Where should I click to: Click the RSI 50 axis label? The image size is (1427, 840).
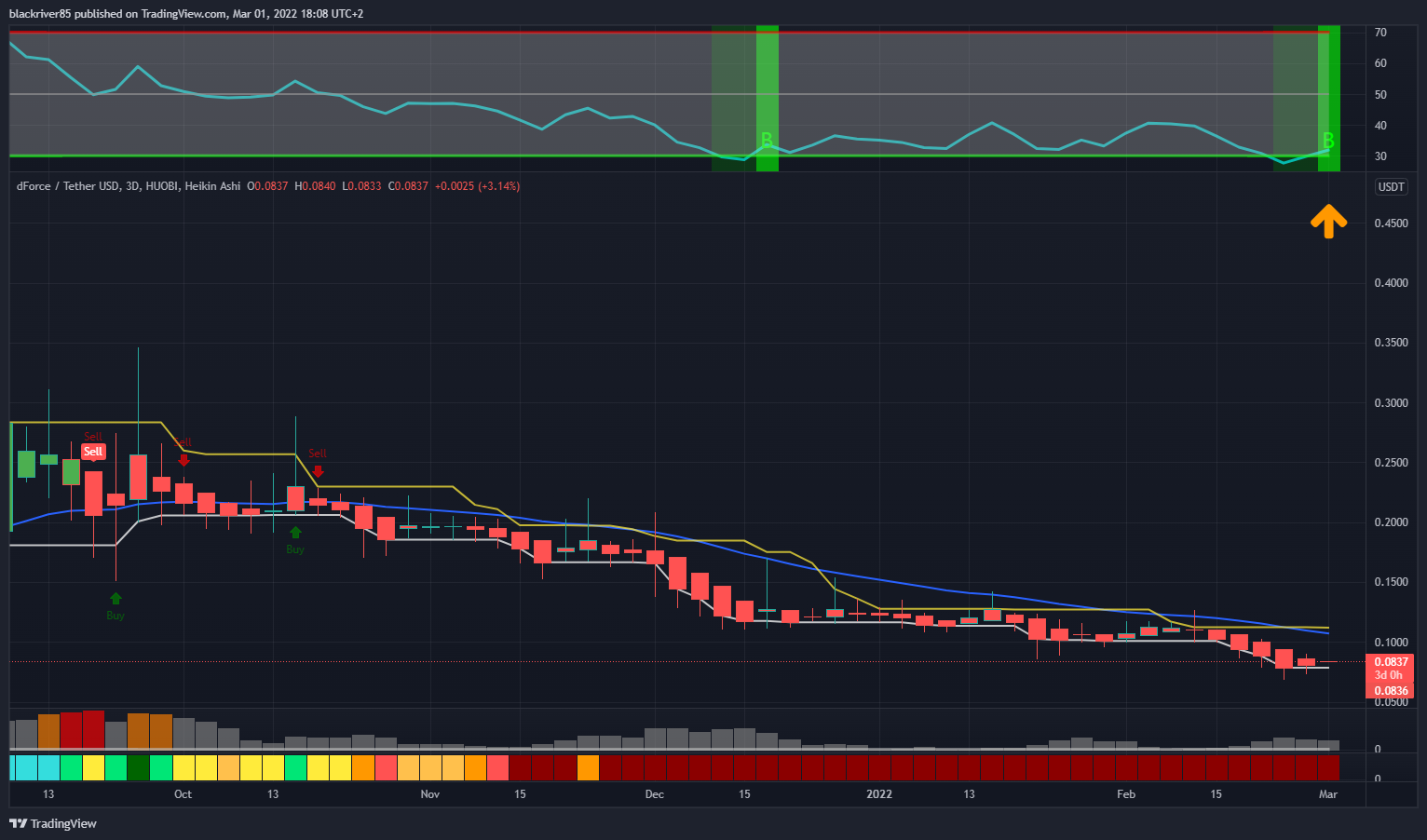(1380, 95)
